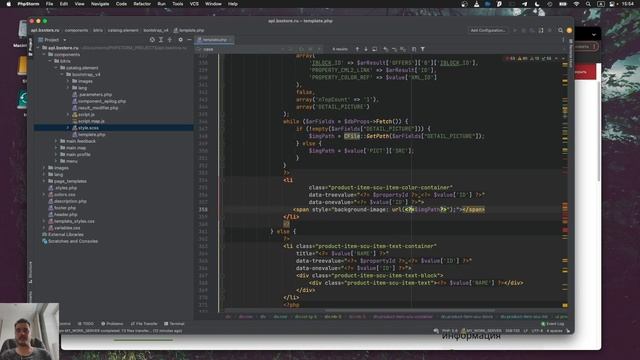Click line 358 in editor gutter
Image resolution: width=640 pixels, height=360 pixels.
coord(203,209)
